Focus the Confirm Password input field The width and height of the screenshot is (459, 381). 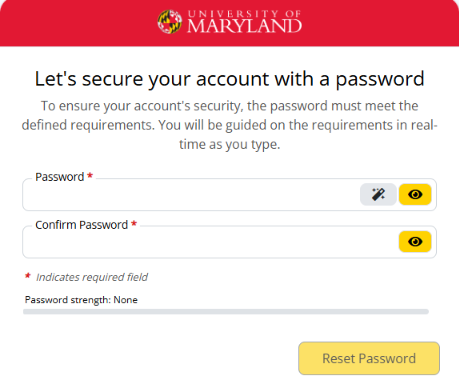pos(210,242)
